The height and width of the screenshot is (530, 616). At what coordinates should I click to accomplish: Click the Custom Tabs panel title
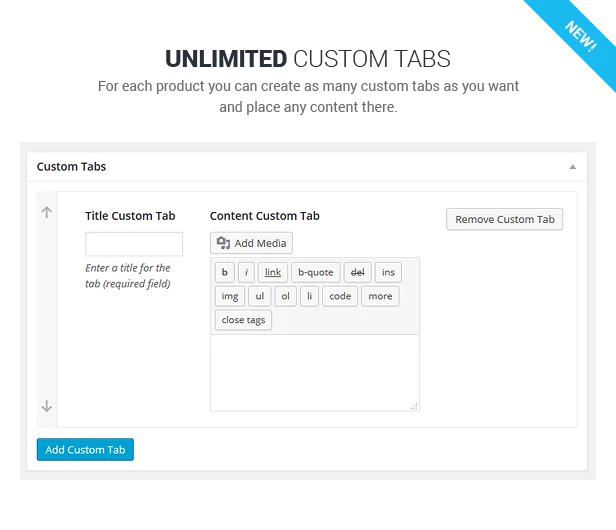coord(71,167)
